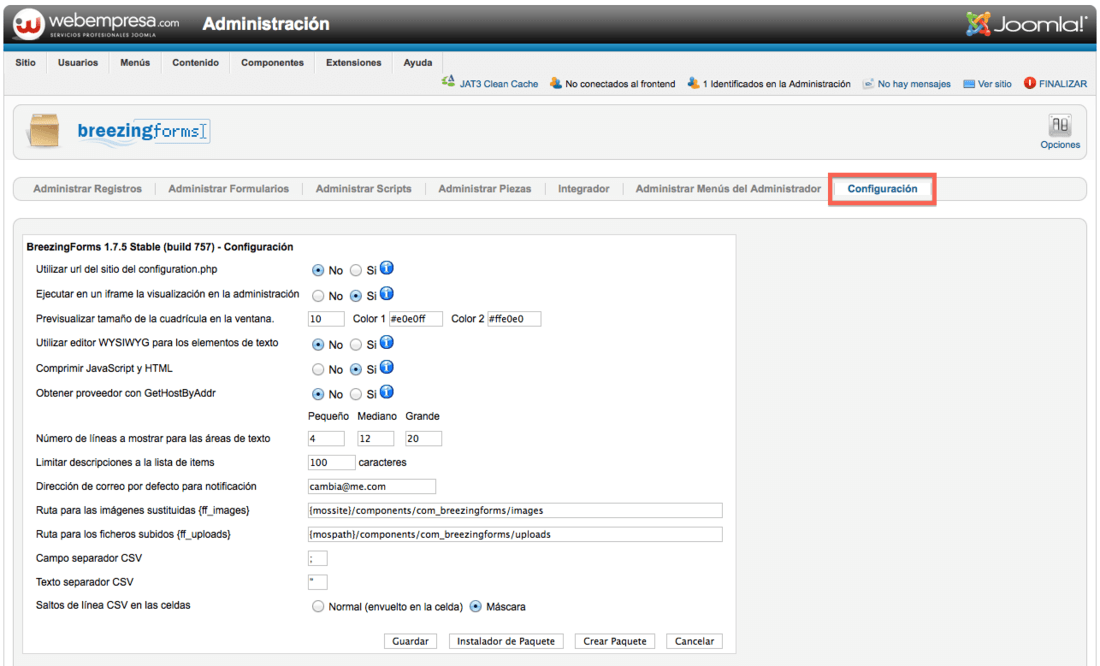Open the Contenido menu
The height and width of the screenshot is (666, 1100).
(x=196, y=62)
